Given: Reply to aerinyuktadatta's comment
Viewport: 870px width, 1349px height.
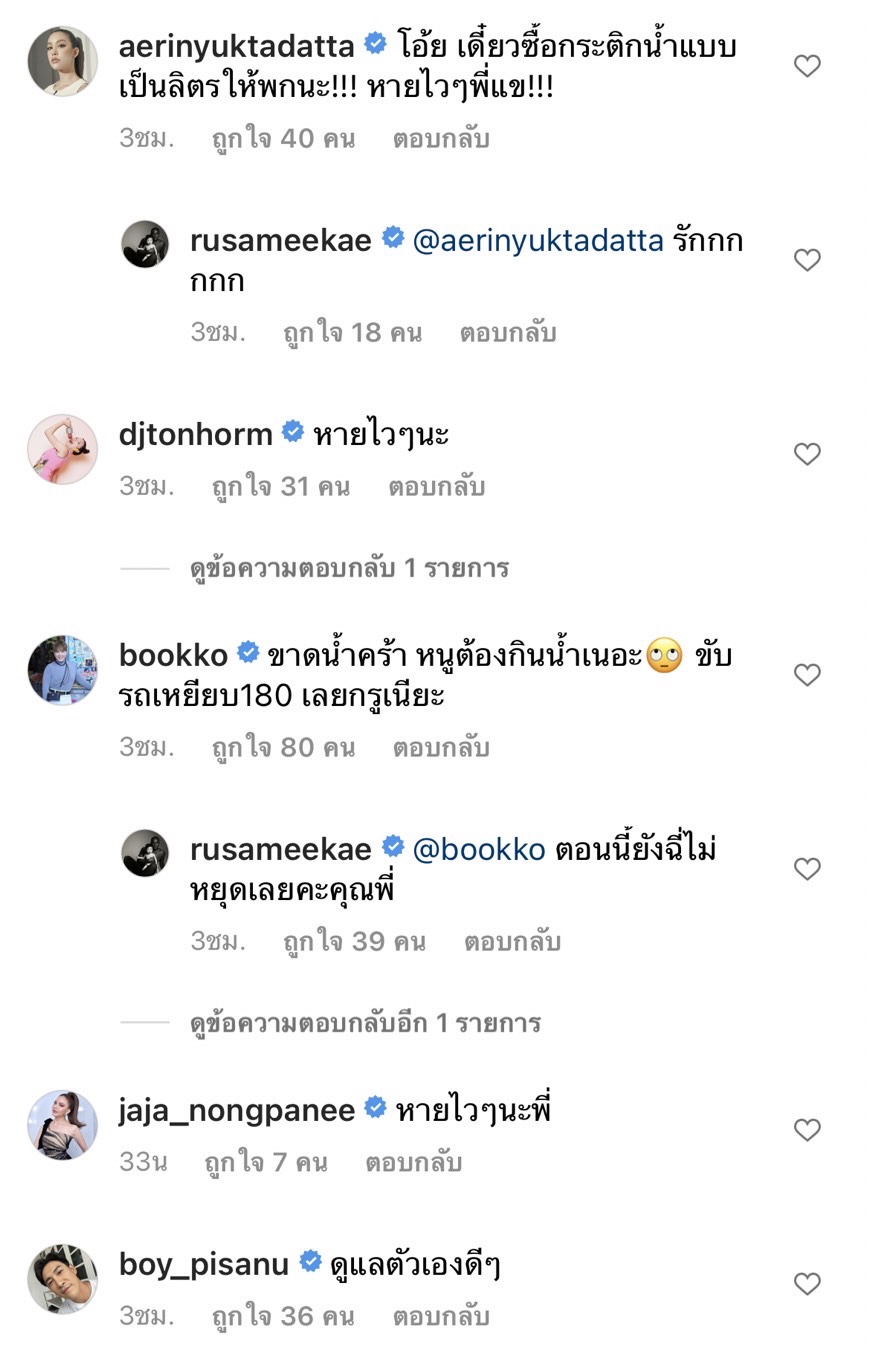Looking at the screenshot, I should pos(440,138).
